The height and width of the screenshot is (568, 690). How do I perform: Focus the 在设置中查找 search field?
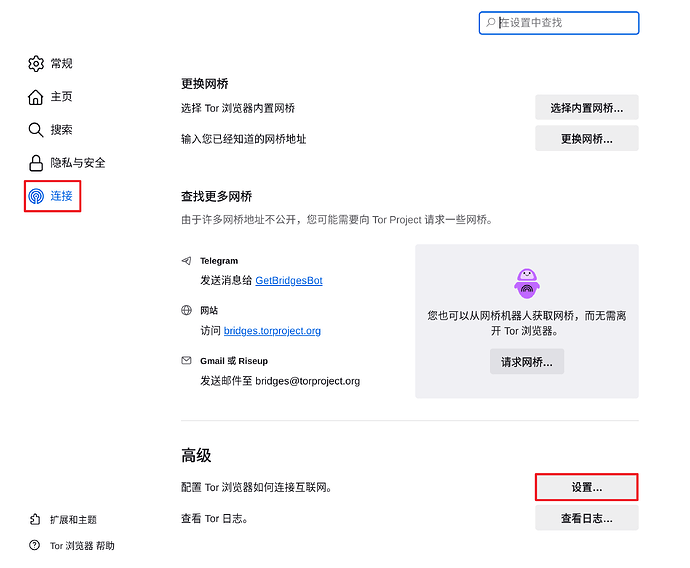click(559, 23)
